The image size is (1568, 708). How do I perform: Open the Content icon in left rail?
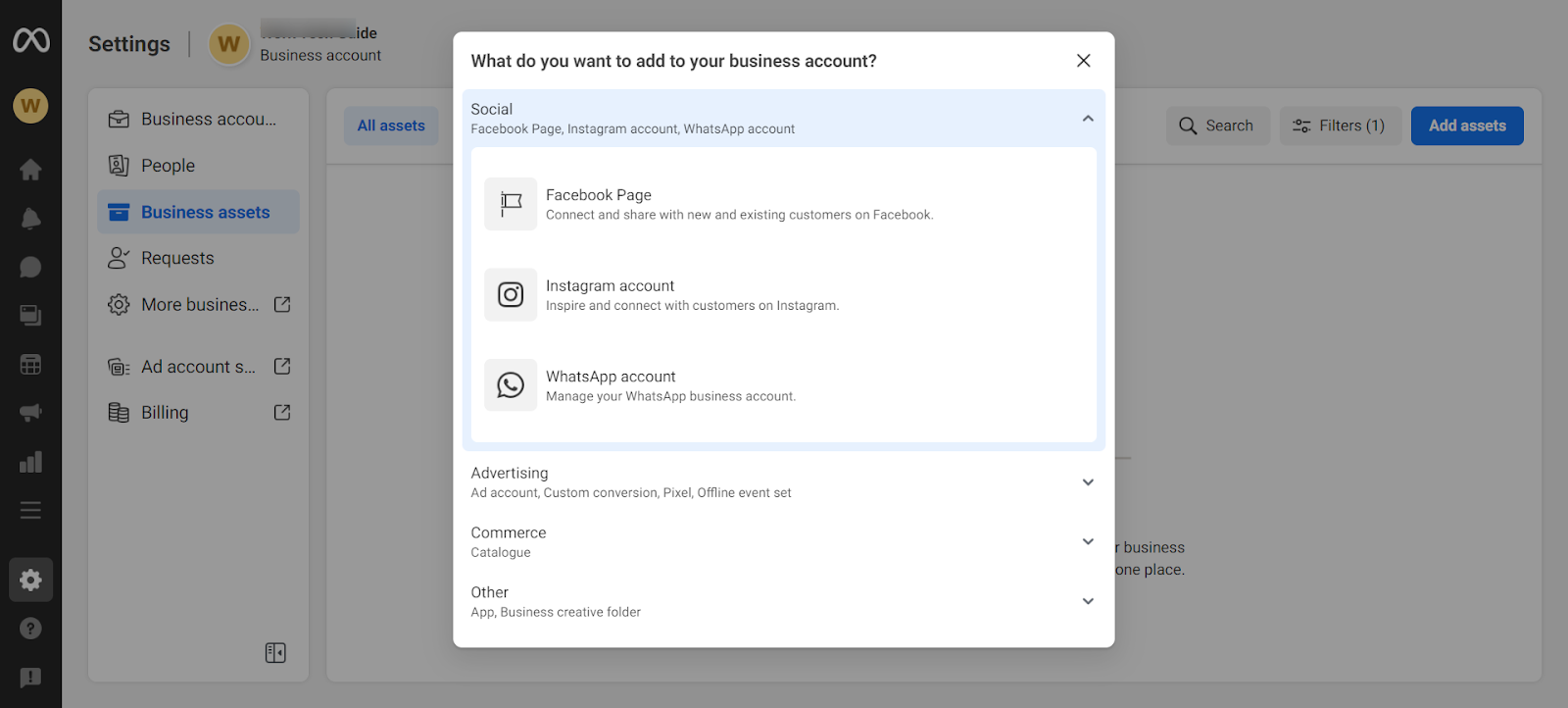click(x=30, y=316)
